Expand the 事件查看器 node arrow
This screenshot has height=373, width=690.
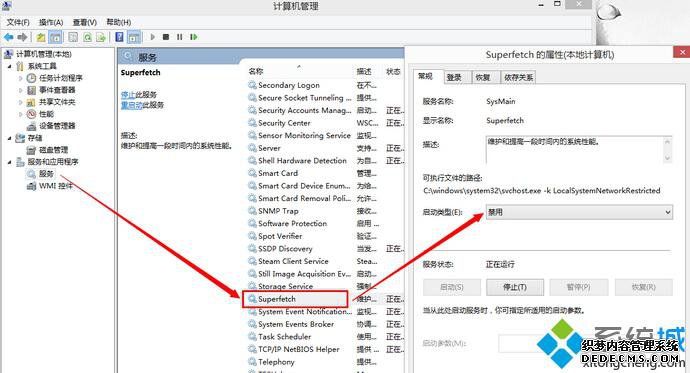[20, 90]
